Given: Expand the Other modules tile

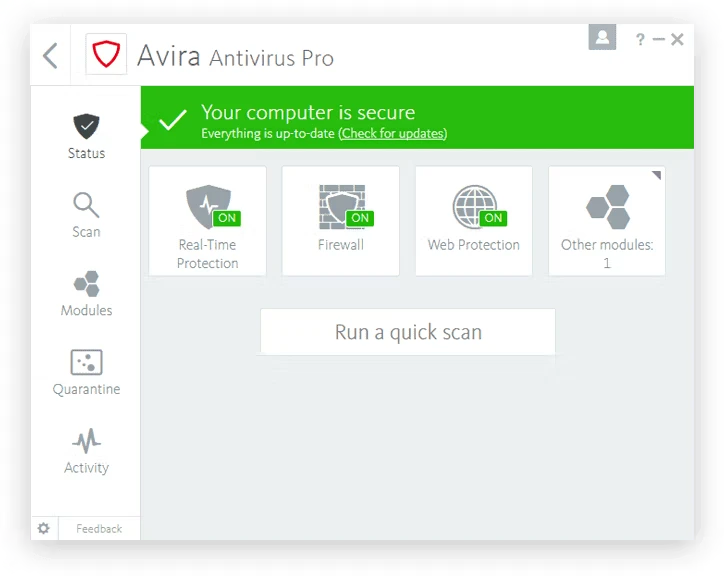Looking at the screenshot, I should (x=606, y=221).
